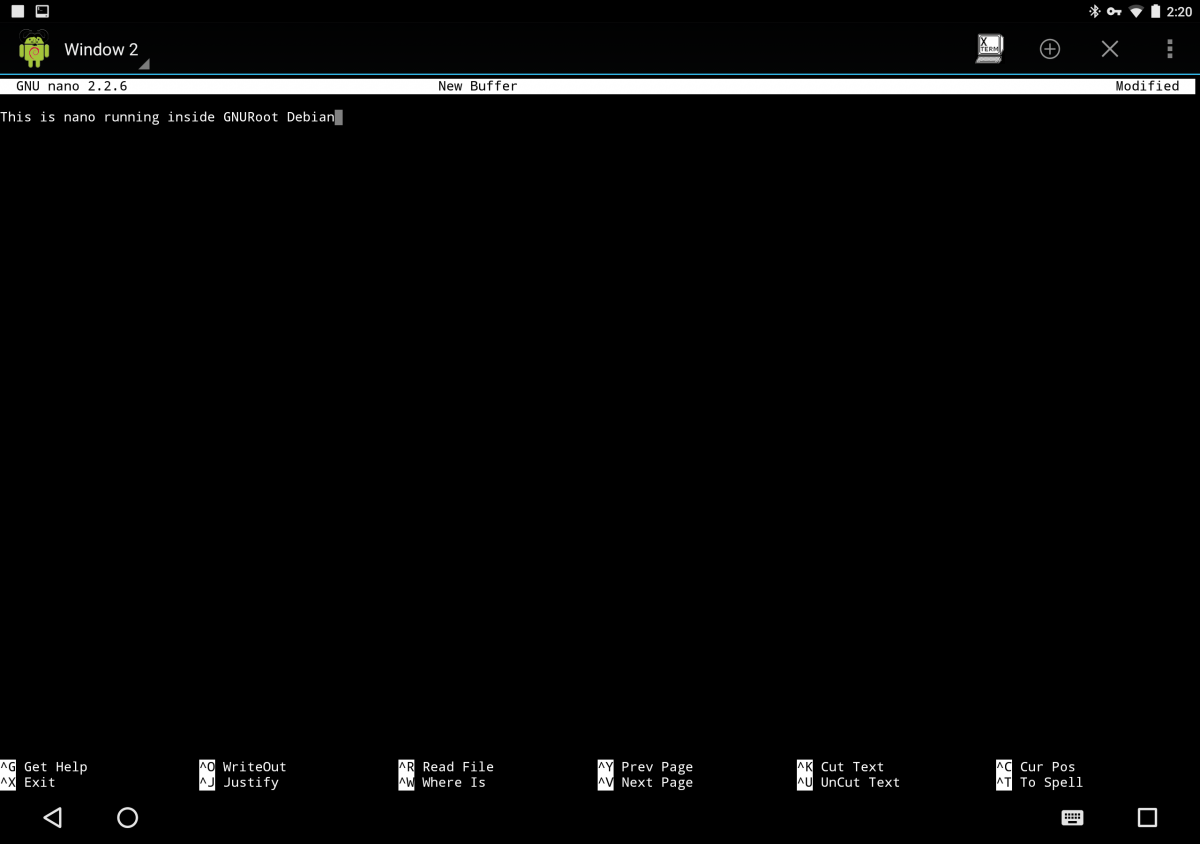The image size is (1200, 844).
Task: Close the current terminal window
Action: click(1109, 49)
